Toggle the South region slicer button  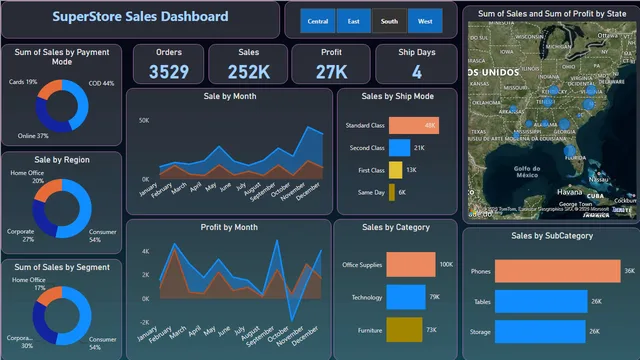click(389, 21)
